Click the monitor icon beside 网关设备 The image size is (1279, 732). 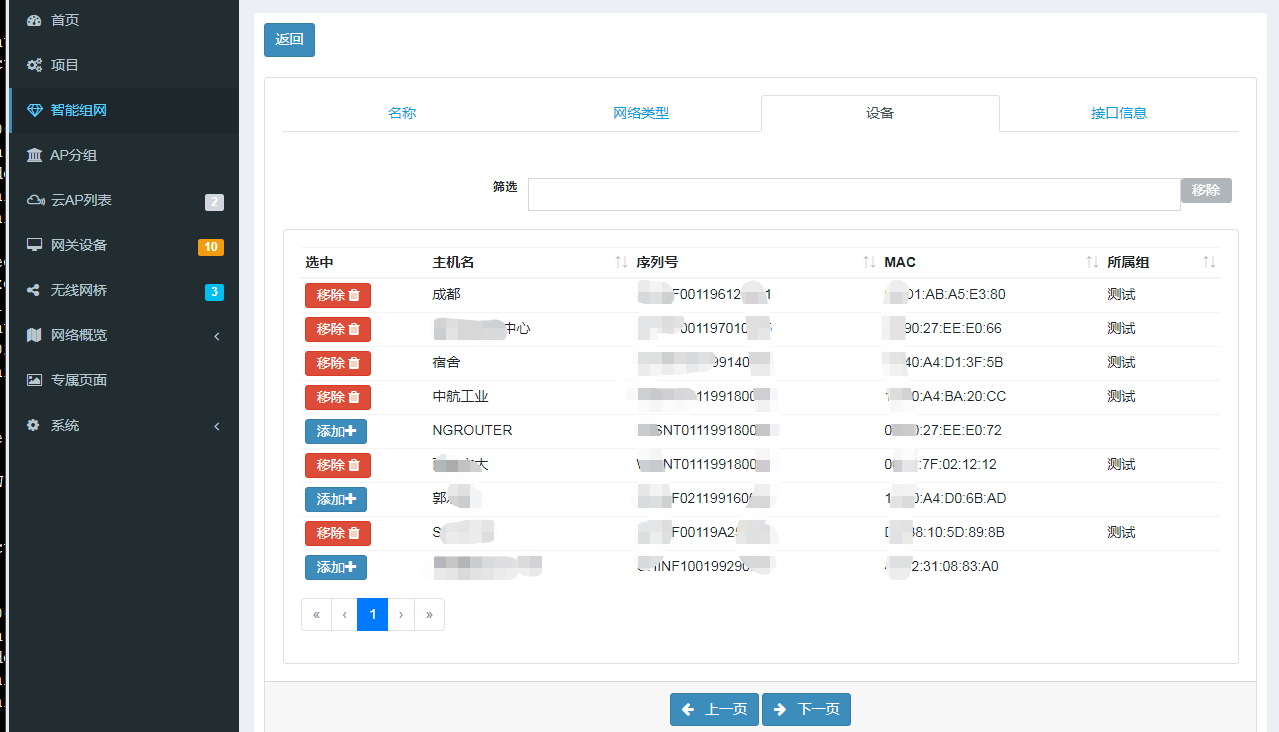[34, 245]
